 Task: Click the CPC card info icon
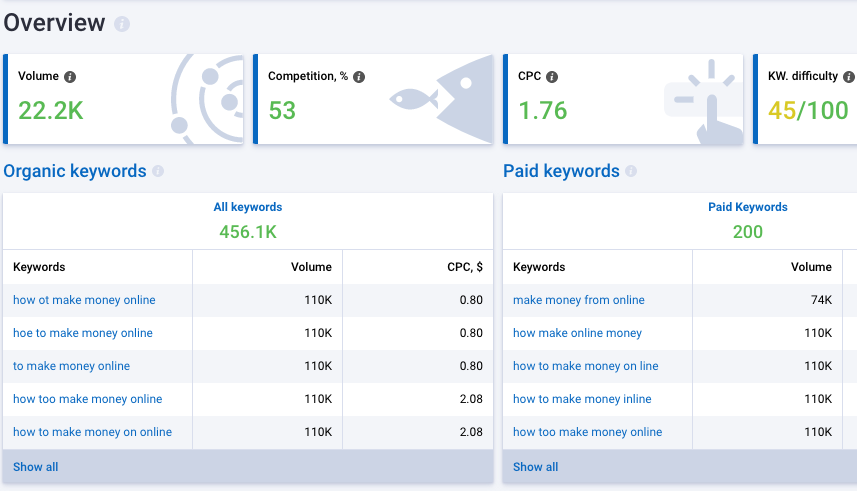[x=552, y=77]
